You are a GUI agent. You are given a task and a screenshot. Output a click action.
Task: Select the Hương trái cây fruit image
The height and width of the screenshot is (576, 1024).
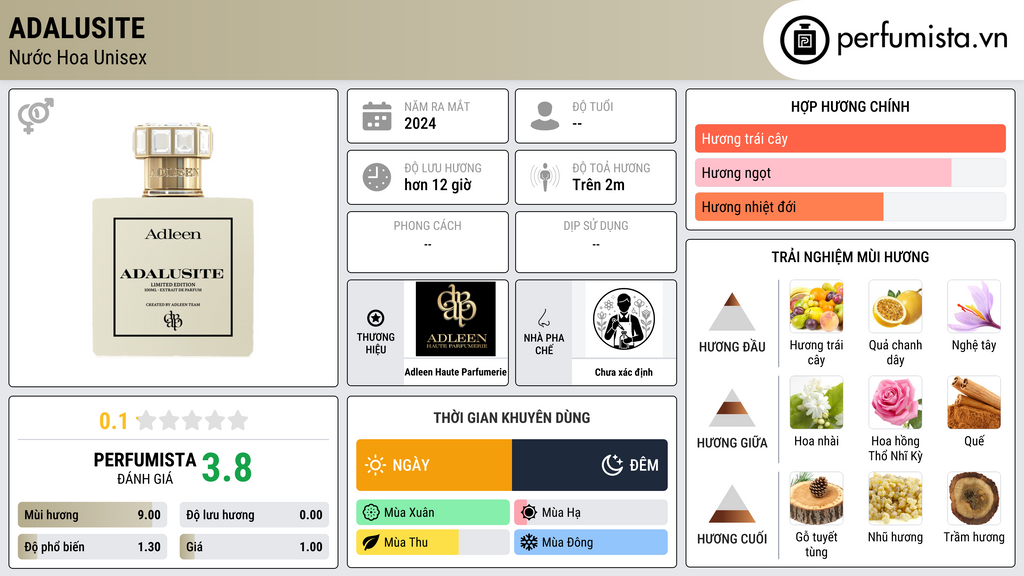coord(816,306)
